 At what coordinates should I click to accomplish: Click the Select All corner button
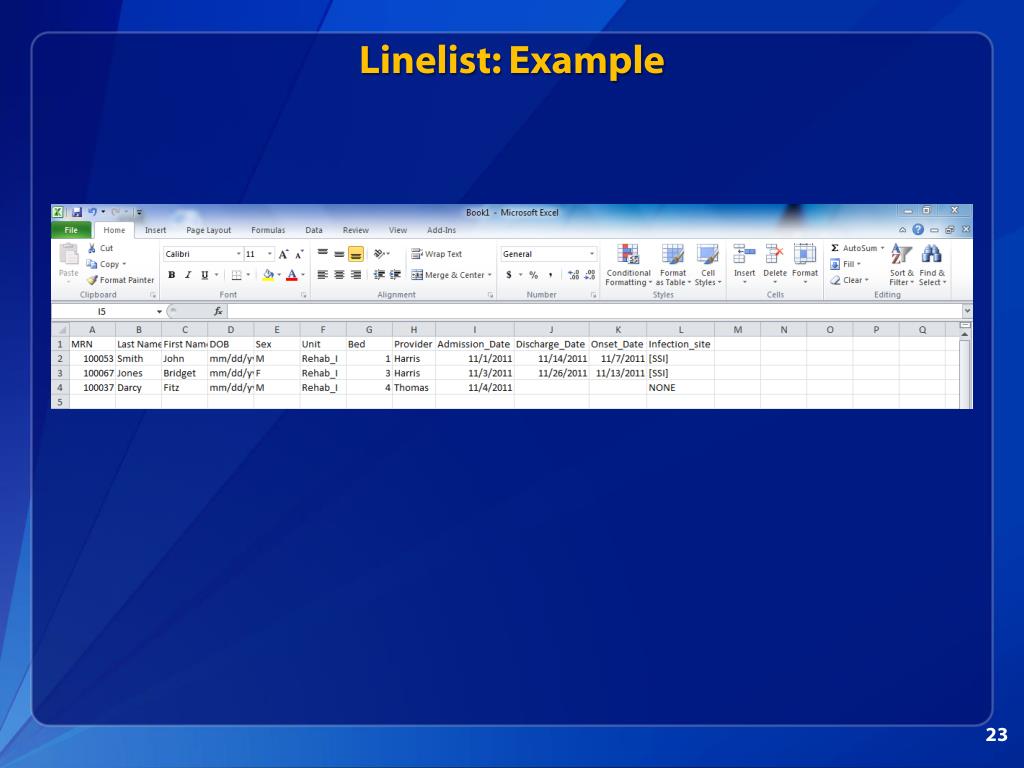60,330
